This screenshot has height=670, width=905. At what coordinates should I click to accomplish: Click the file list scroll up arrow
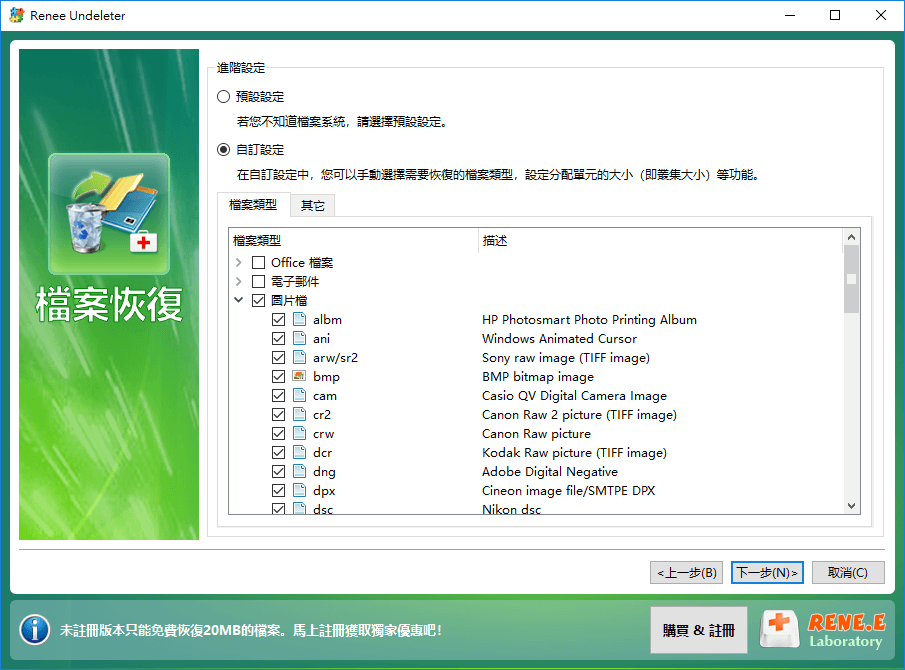tap(851, 237)
